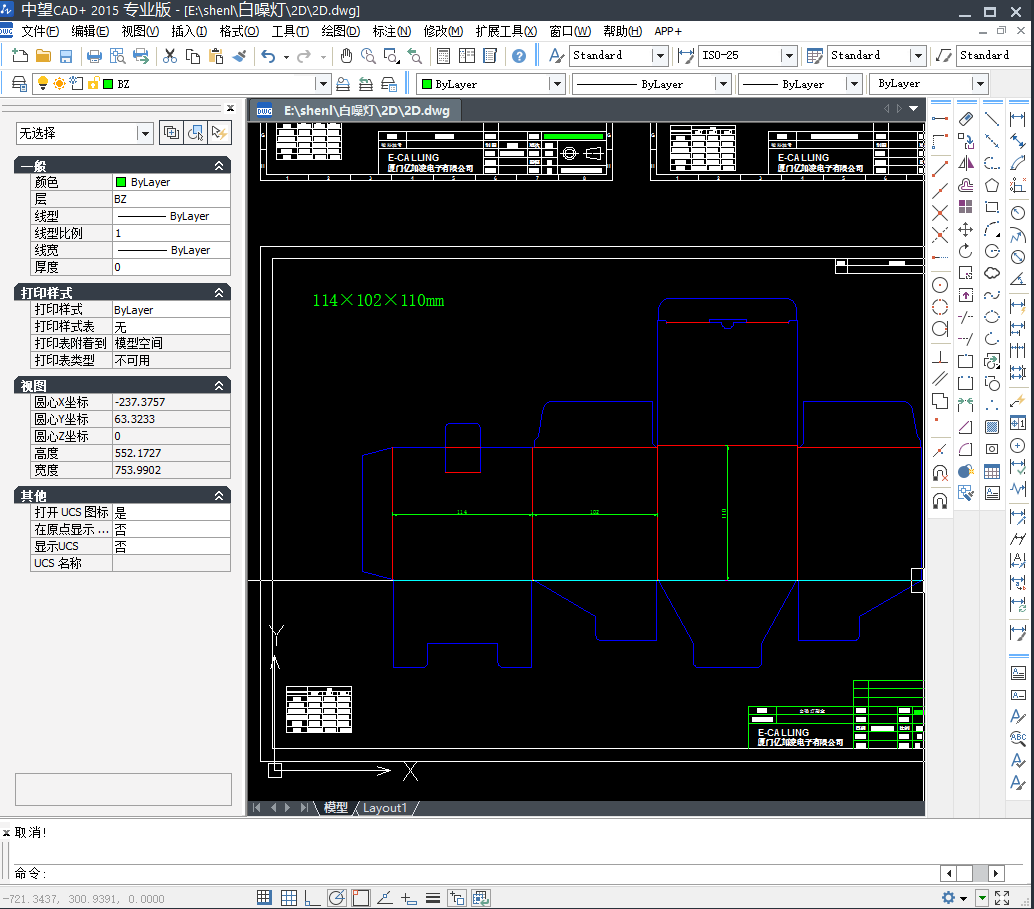Open the Layer Properties Manager icon
Viewport: 1034px width, 909px height.
[18, 84]
